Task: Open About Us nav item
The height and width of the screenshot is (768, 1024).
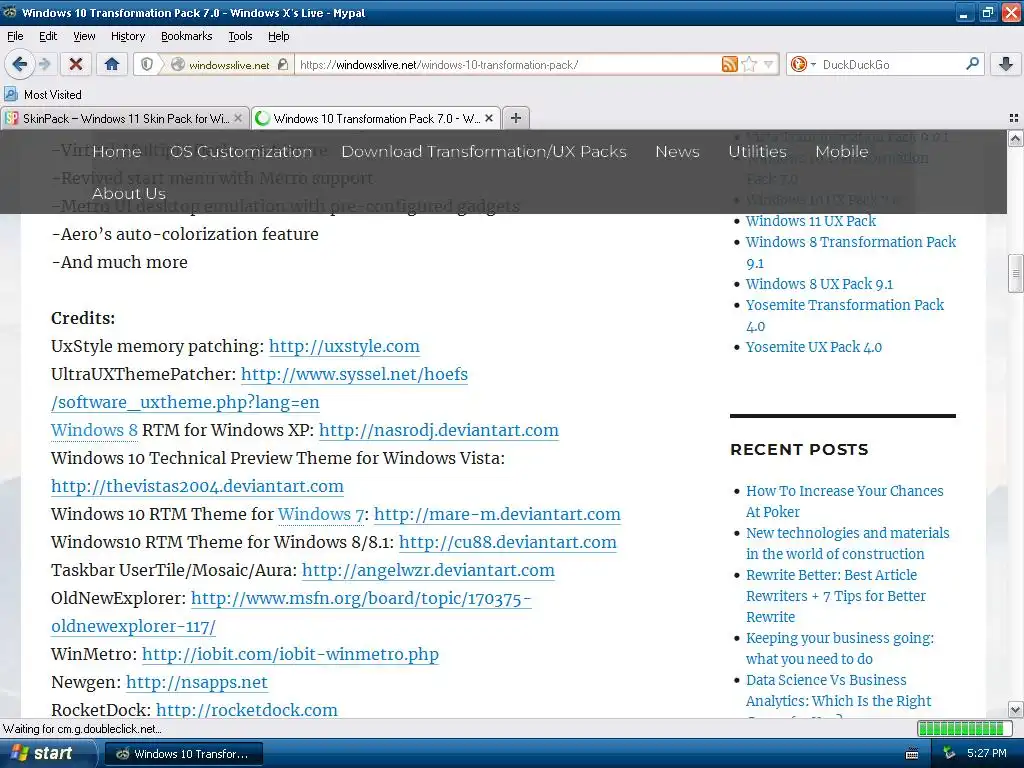Action: click(129, 193)
